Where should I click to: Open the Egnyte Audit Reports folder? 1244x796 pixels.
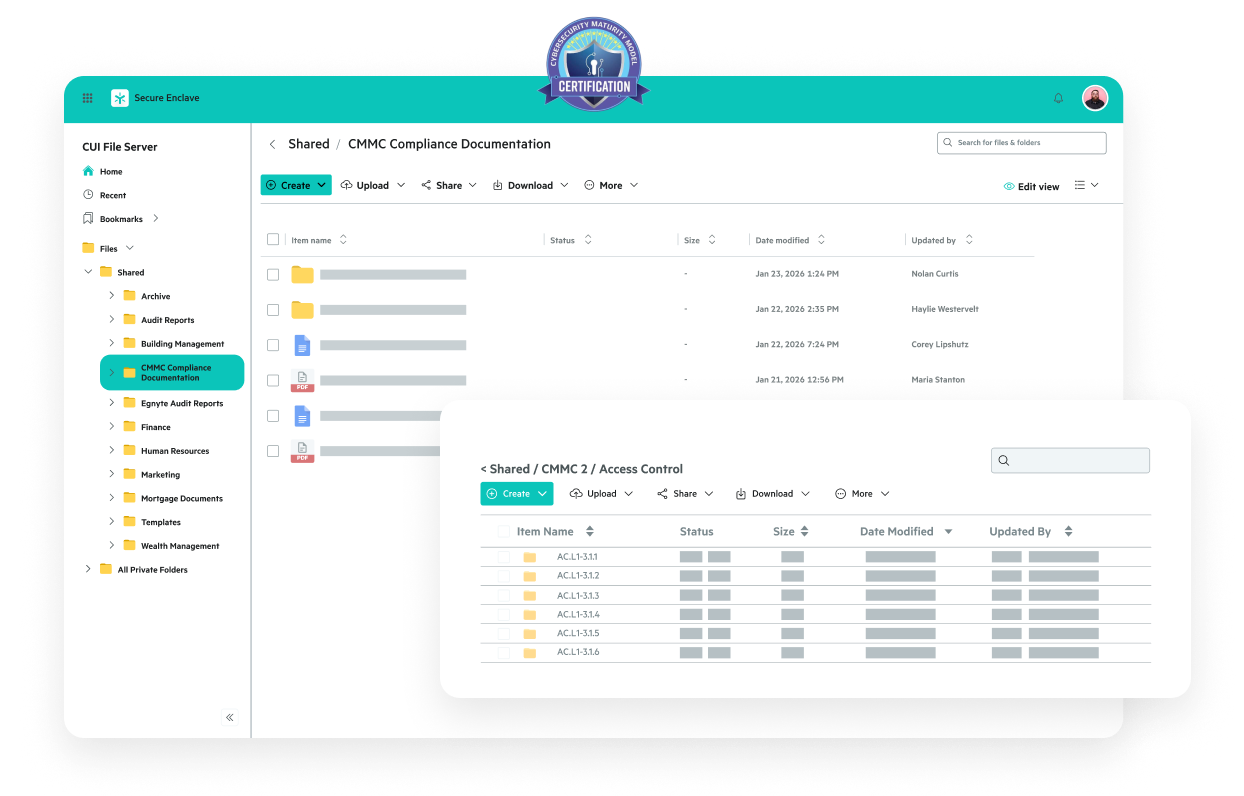point(173,403)
